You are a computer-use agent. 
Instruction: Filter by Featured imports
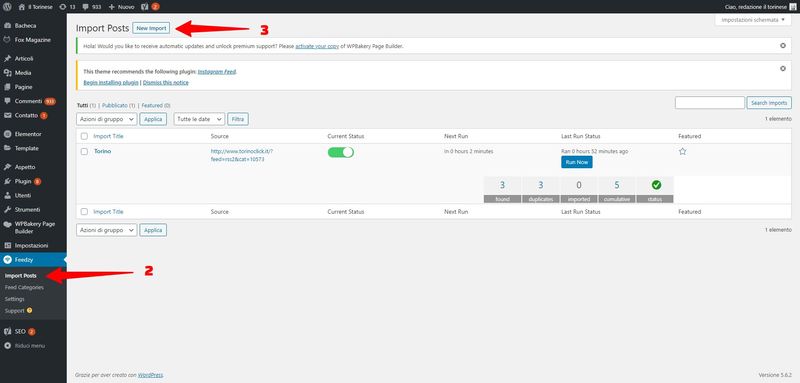(x=152, y=105)
